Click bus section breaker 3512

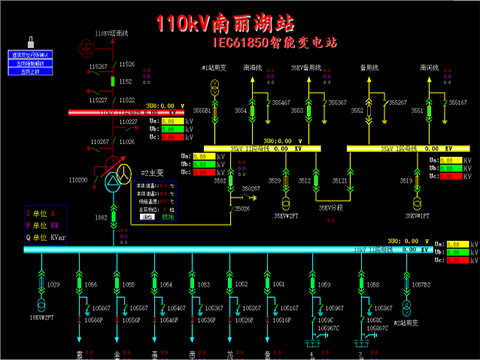pyautogui.click(x=316, y=181)
